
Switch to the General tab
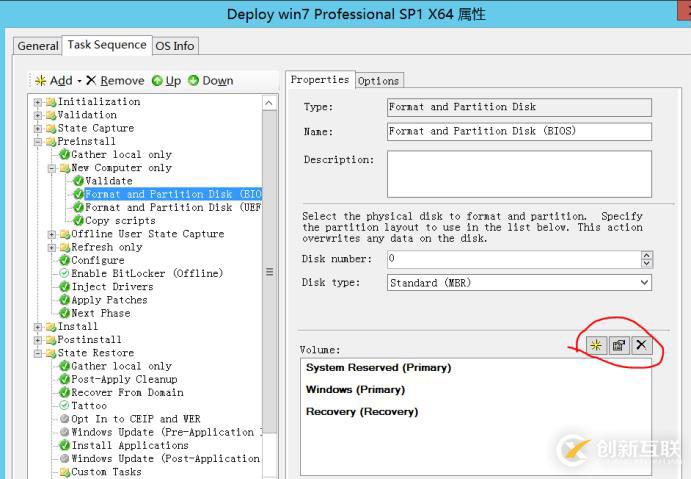tap(38, 46)
